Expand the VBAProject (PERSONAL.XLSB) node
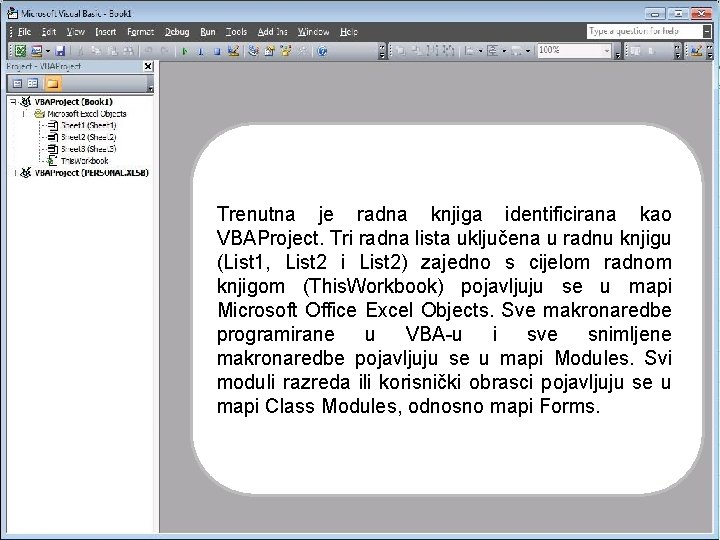Image resolution: width=720 pixels, height=540 pixels. point(15,173)
